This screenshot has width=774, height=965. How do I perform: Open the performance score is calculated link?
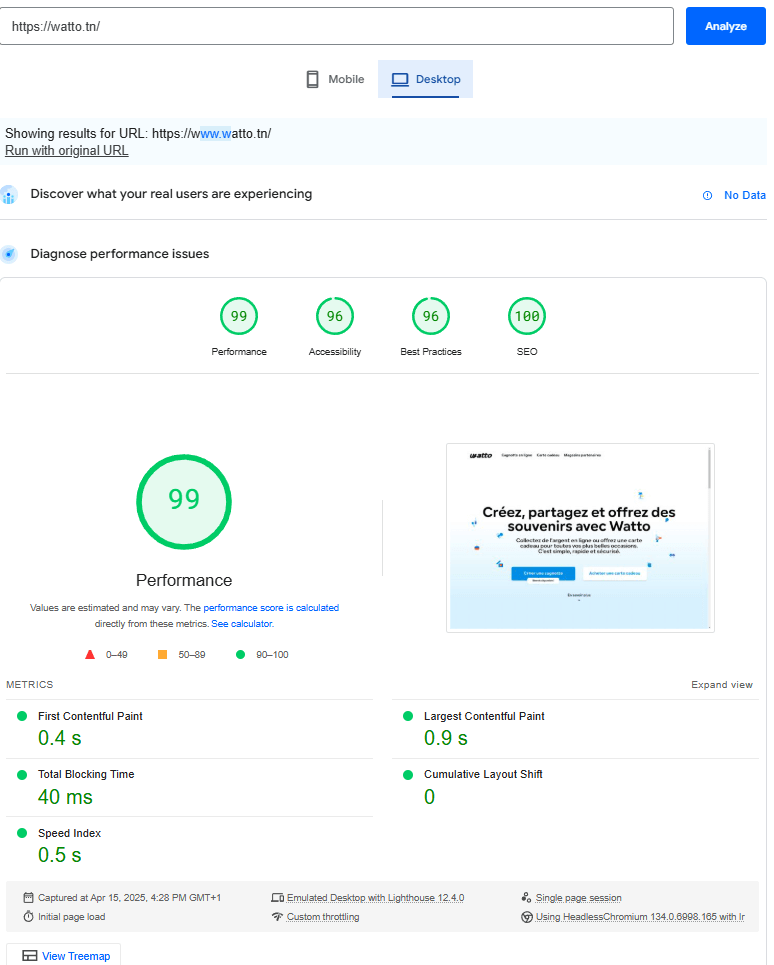coord(271,607)
